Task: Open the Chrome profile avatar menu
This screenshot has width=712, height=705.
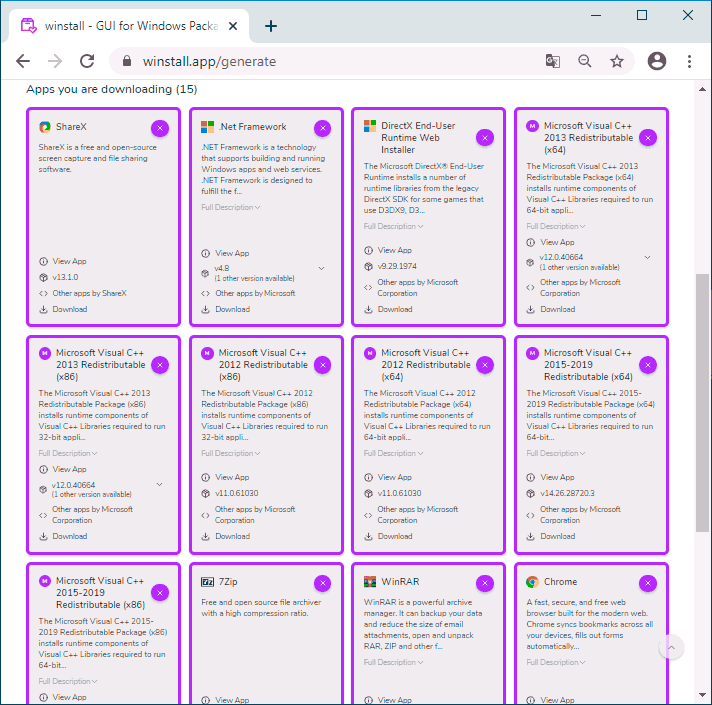Action: pyautogui.click(x=657, y=61)
